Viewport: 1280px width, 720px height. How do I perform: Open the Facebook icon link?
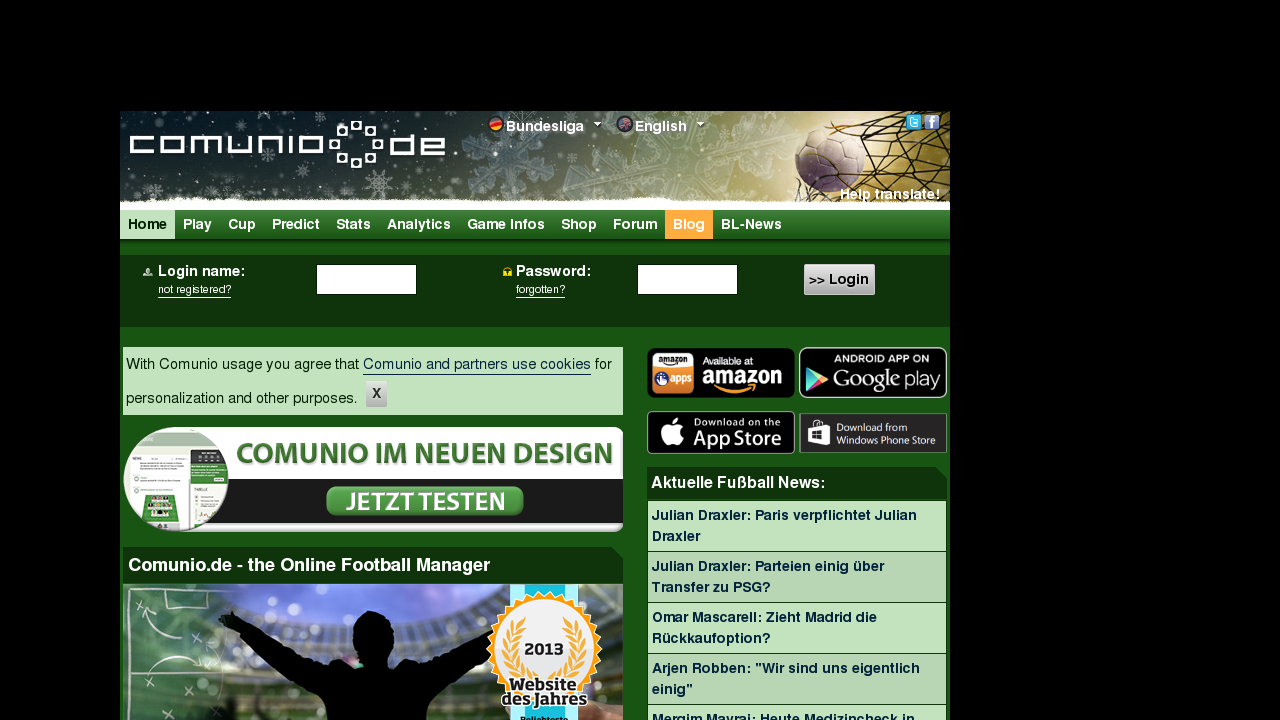click(931, 122)
